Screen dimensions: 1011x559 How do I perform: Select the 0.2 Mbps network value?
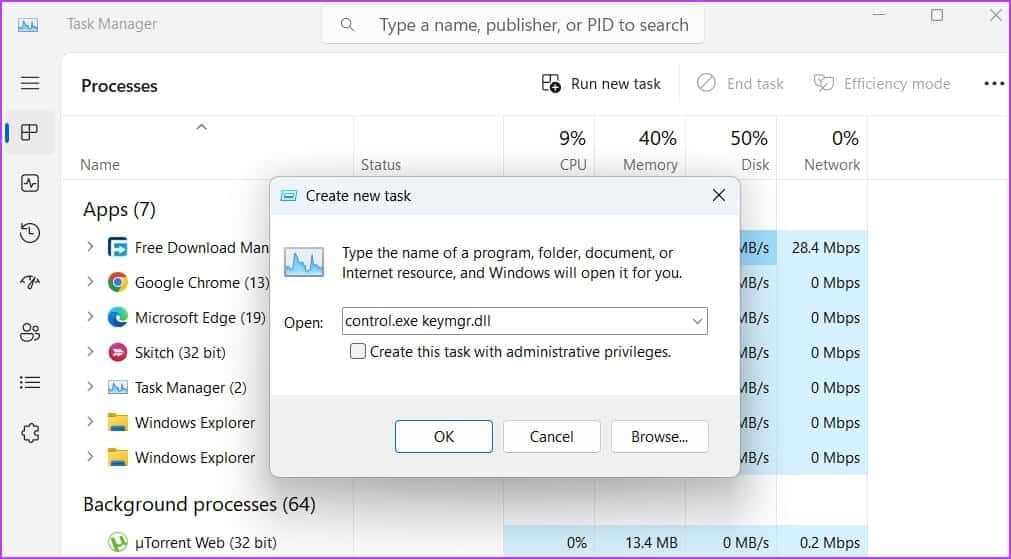[830, 543]
